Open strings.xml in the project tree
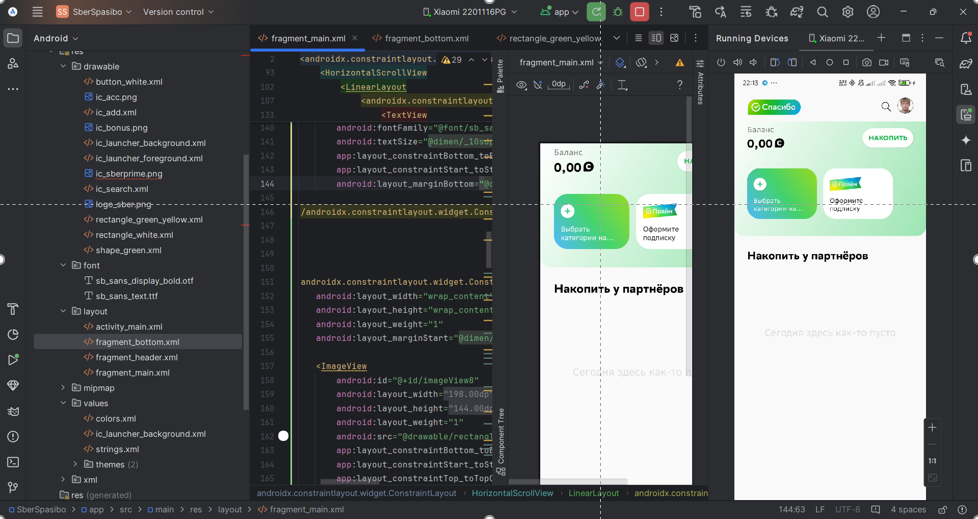Screen dimensions: 978x519 [117, 449]
